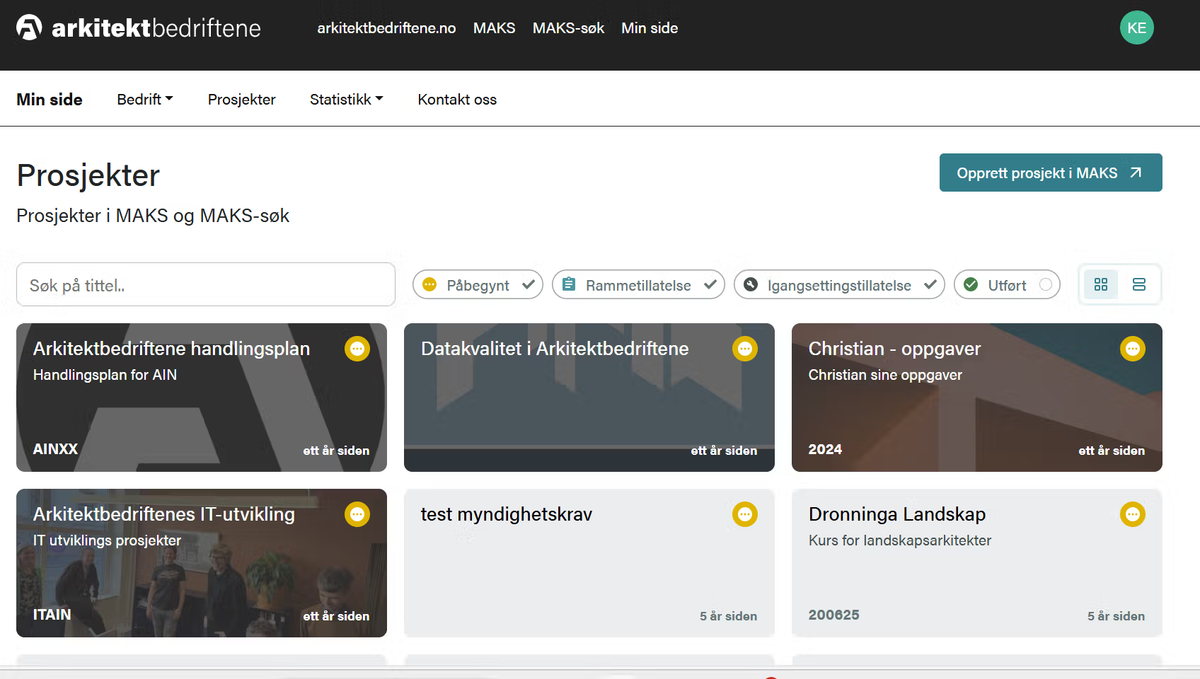Screen dimensions: 1200x679
Task: Select Prosjekter in the navigation bar
Action: (241, 99)
